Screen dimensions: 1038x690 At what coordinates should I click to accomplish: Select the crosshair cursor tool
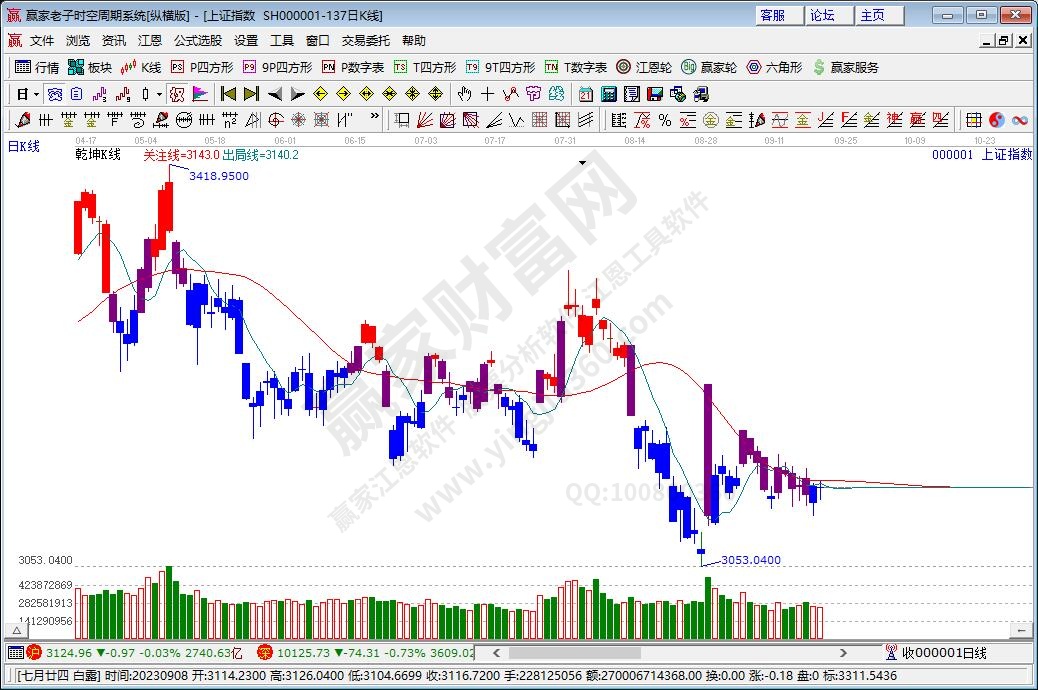click(x=487, y=94)
